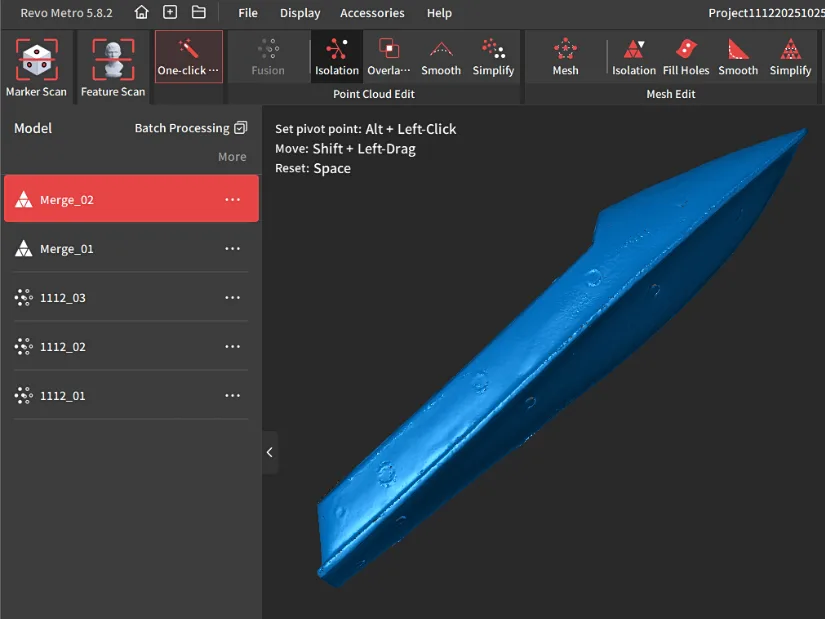
Task: Open the options menu for 1112_02
Action: [x=232, y=346]
